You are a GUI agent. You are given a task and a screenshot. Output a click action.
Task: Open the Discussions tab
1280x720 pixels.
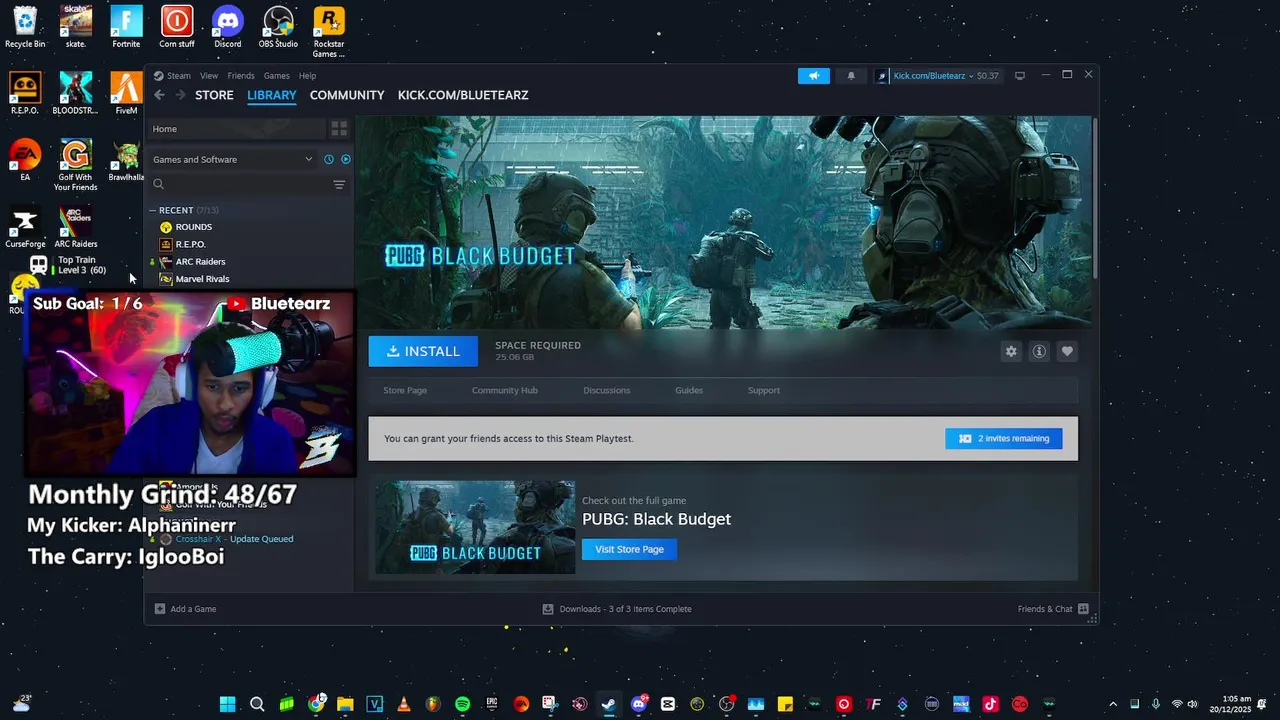607,390
